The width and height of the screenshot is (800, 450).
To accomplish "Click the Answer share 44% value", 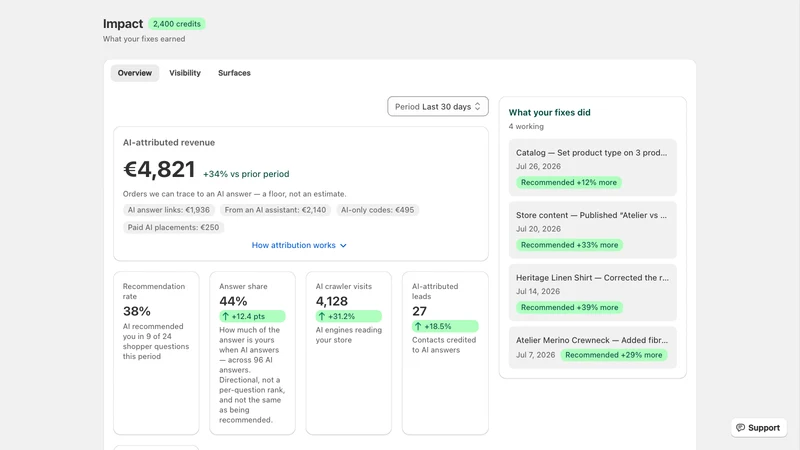I will pos(233,301).
